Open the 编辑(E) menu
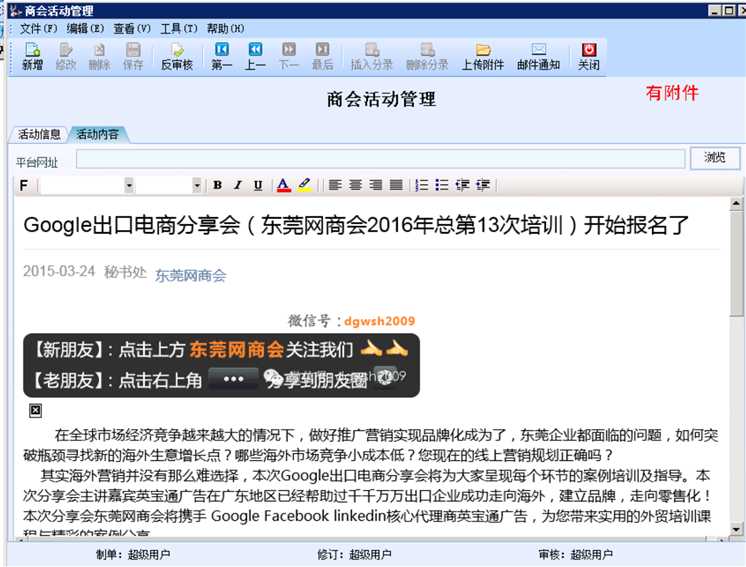The height and width of the screenshot is (567, 746). pyautogui.click(x=85, y=29)
